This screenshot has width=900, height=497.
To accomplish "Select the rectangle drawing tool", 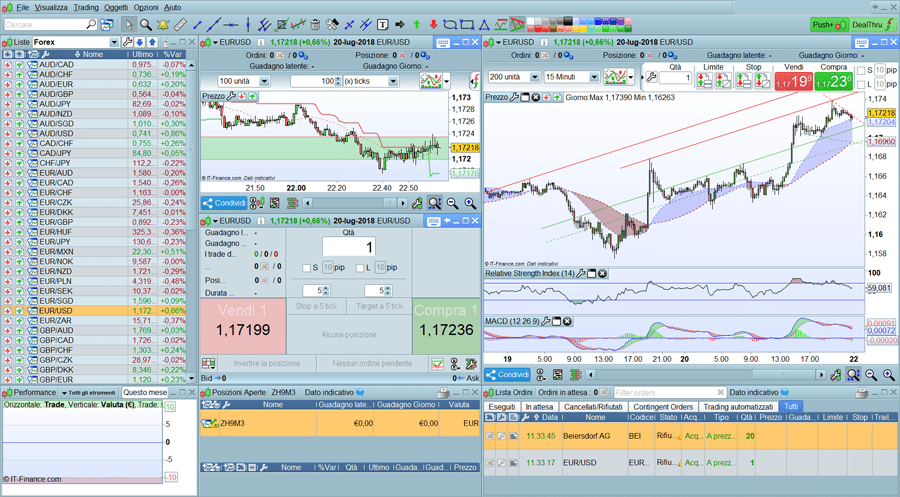I will pyautogui.click(x=467, y=25).
